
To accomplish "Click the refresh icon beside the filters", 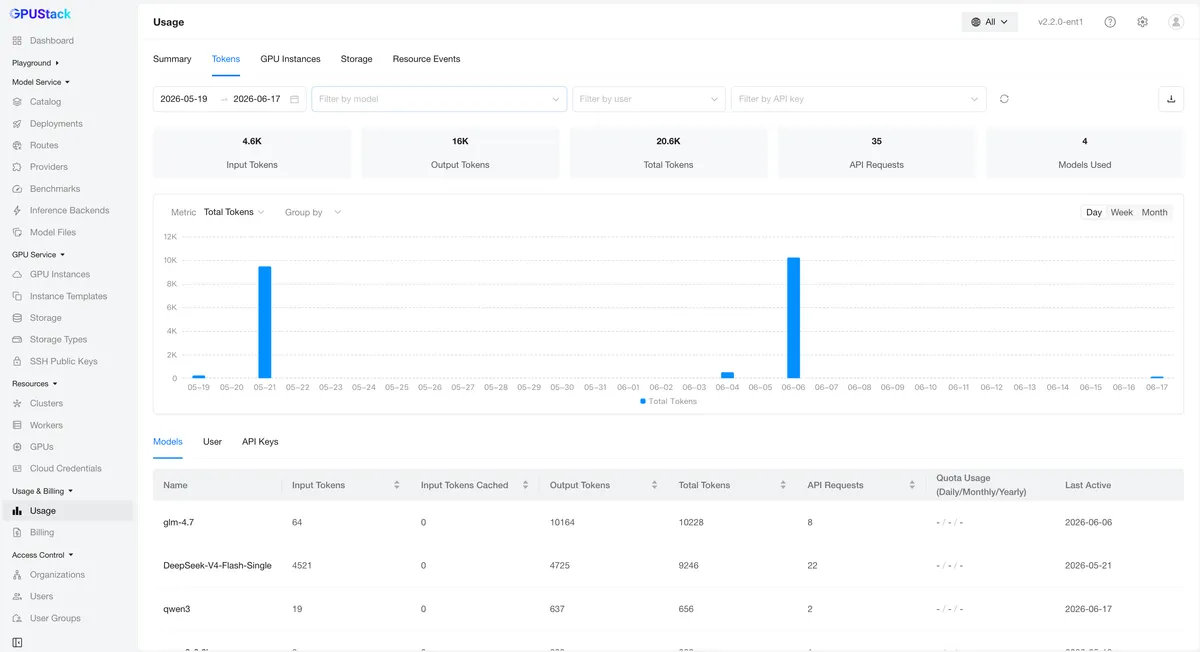I will (1004, 99).
